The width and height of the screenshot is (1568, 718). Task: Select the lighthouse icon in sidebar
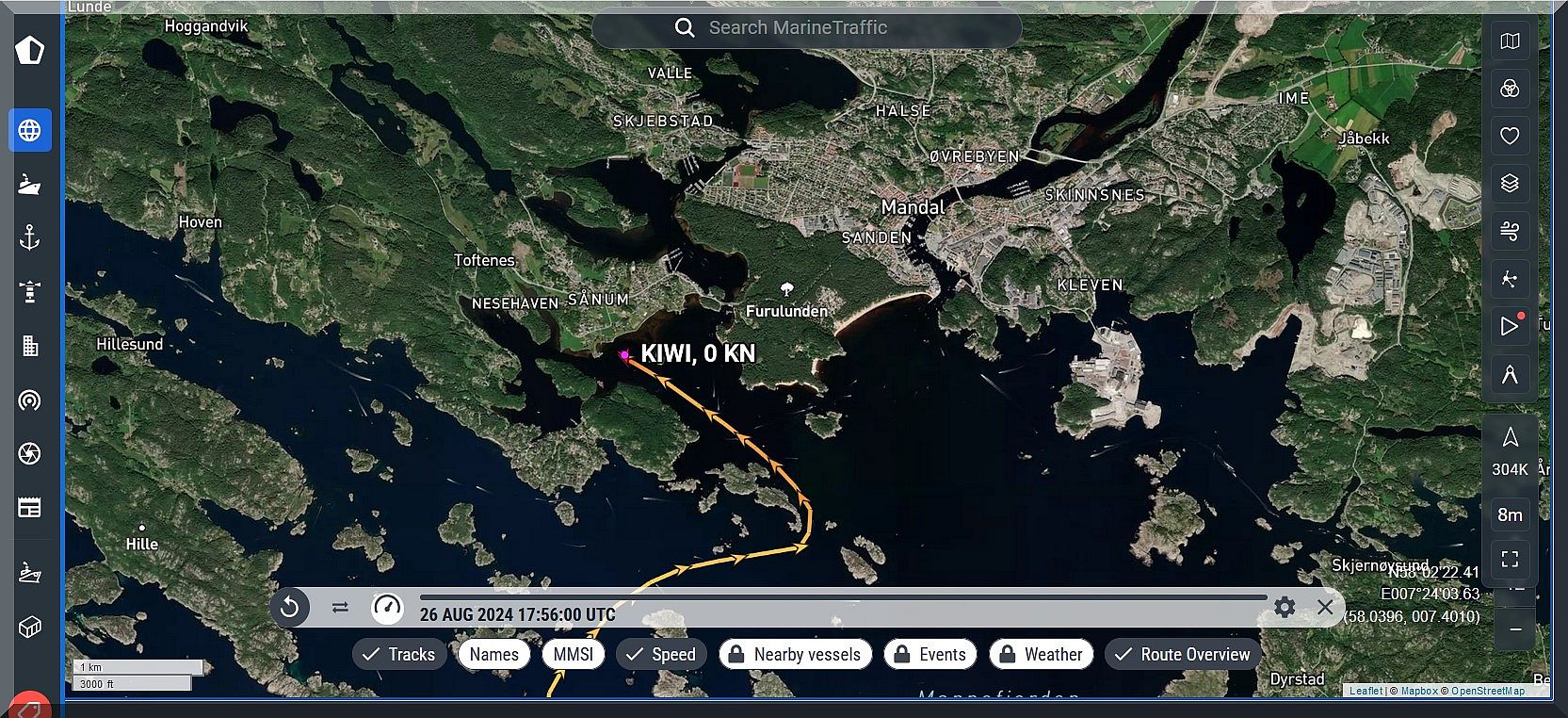(30, 291)
